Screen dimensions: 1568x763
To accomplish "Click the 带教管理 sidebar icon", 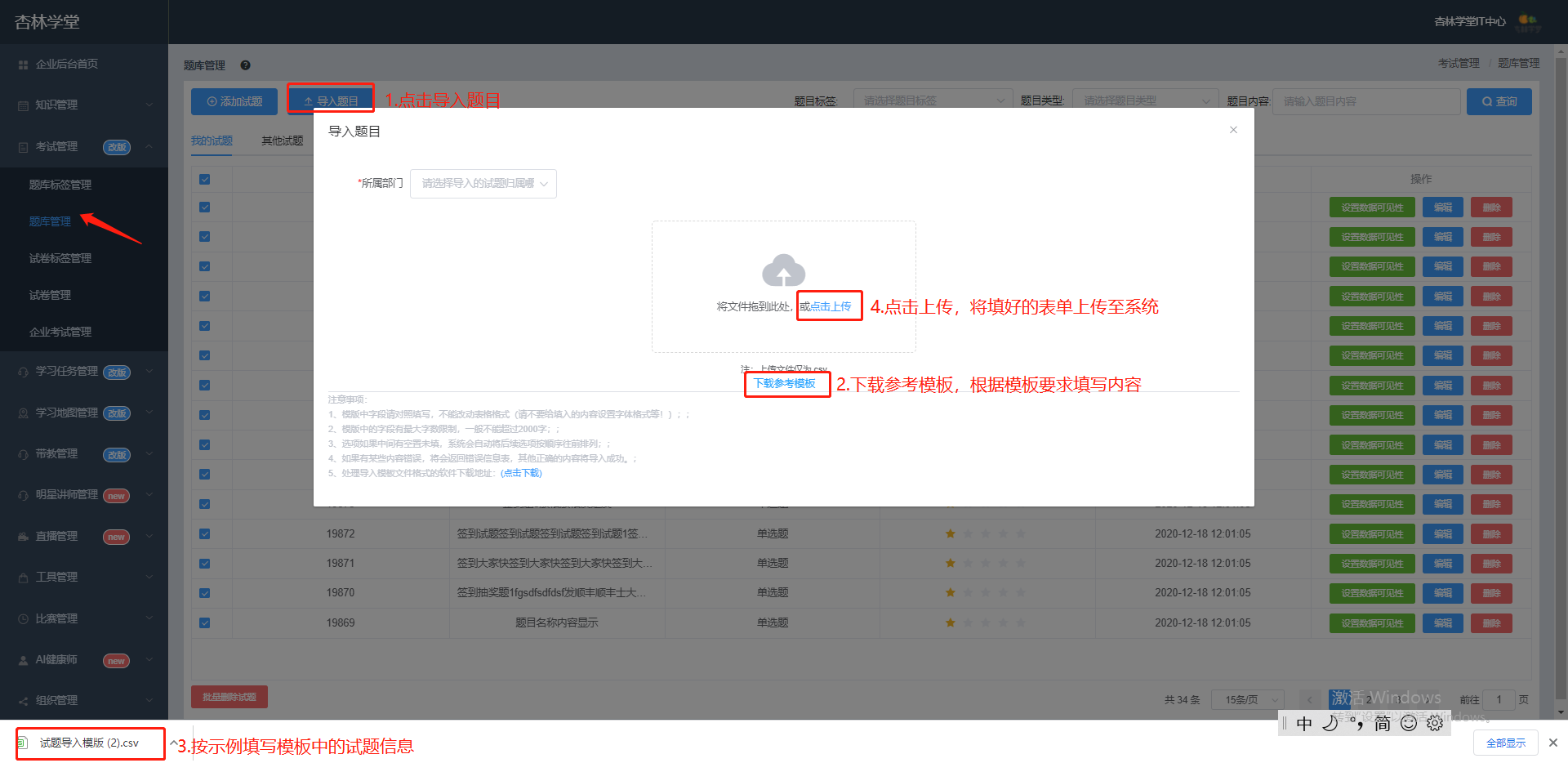I will click(x=23, y=454).
